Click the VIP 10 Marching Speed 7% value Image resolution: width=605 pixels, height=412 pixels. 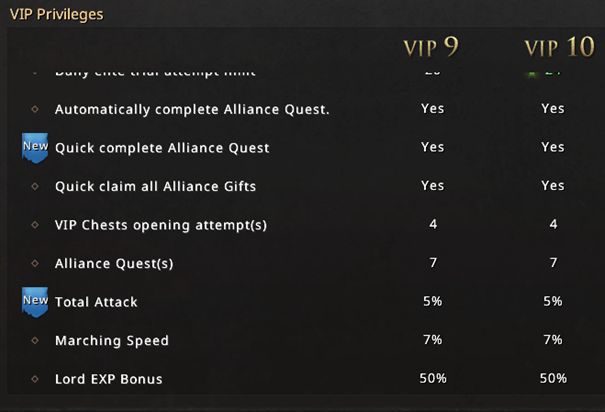(x=553, y=340)
